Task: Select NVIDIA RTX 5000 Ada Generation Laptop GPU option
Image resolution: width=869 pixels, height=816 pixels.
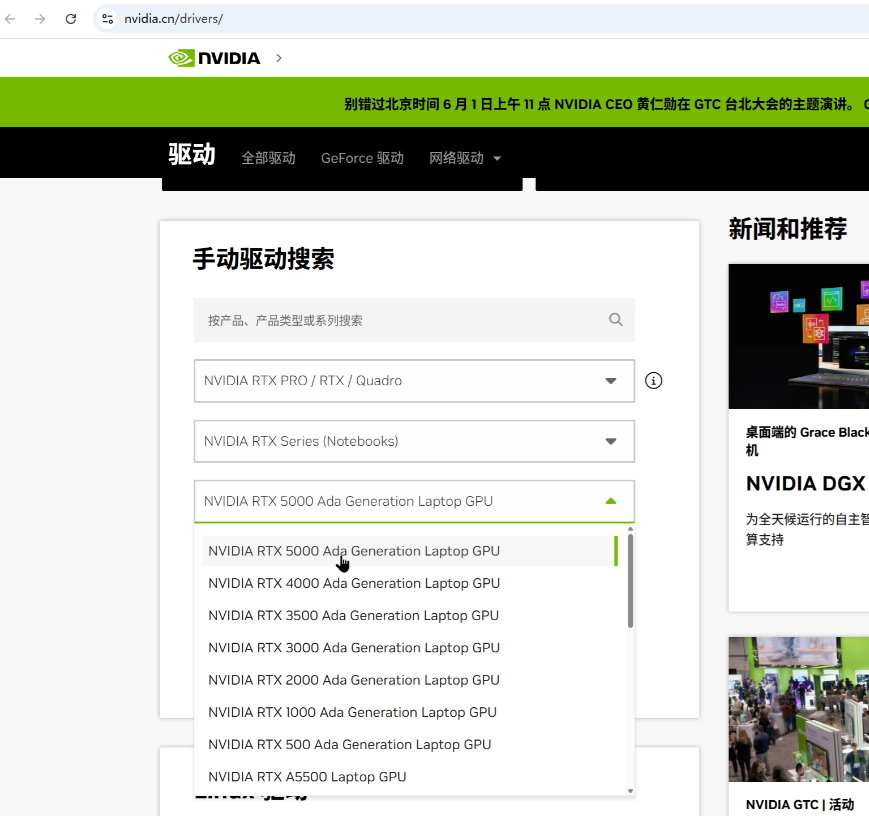Action: tap(410, 551)
